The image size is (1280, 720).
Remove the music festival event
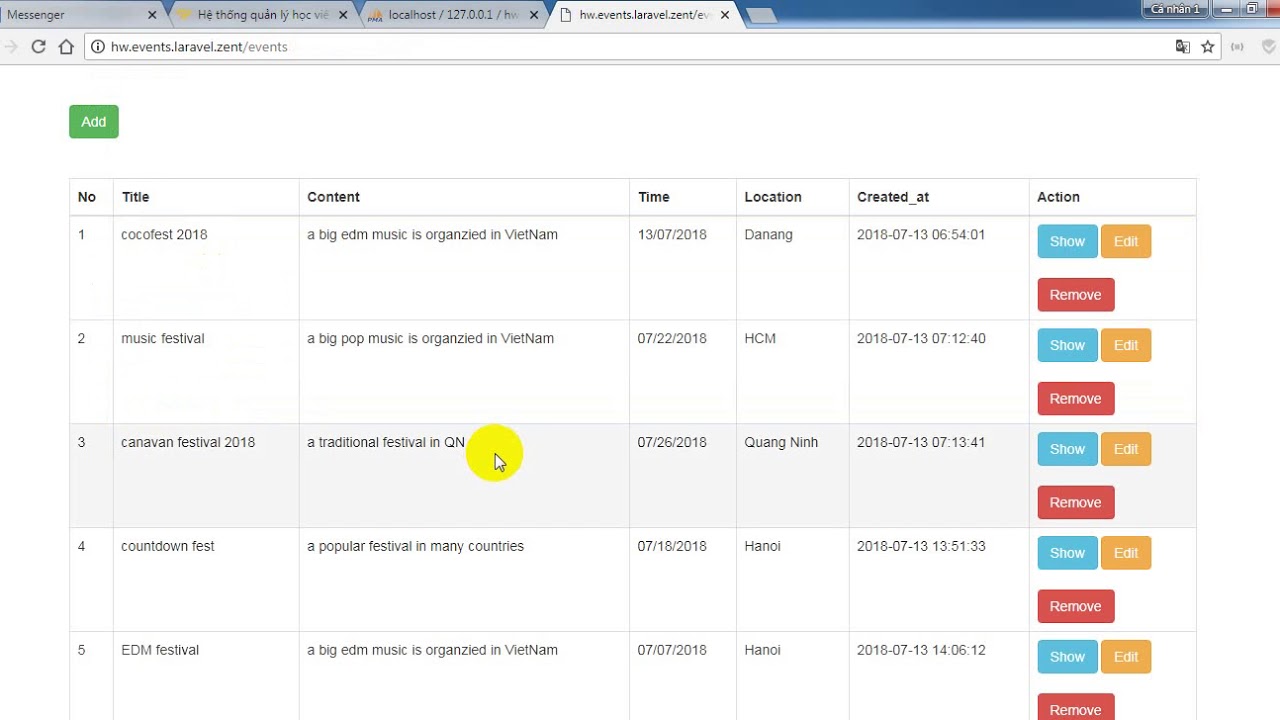(x=1076, y=399)
